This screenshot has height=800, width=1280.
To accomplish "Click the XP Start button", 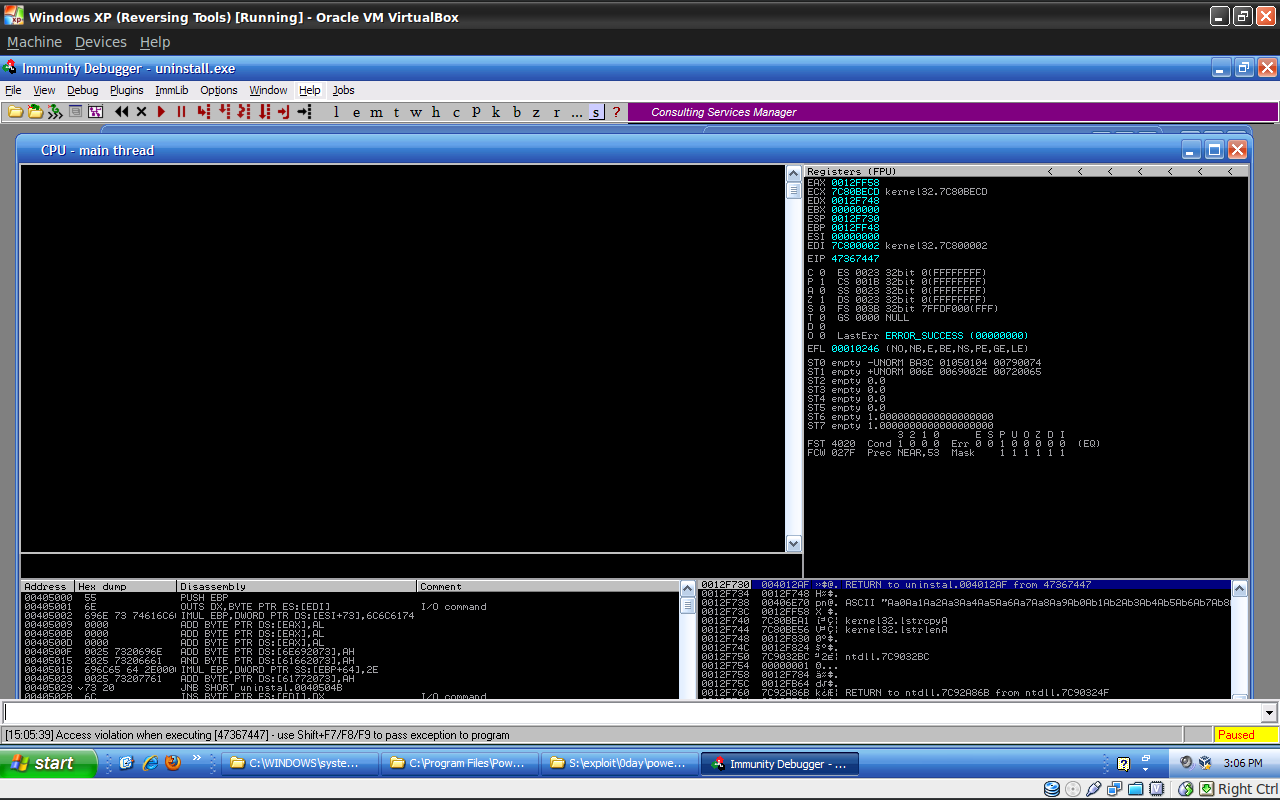I will pos(48,763).
